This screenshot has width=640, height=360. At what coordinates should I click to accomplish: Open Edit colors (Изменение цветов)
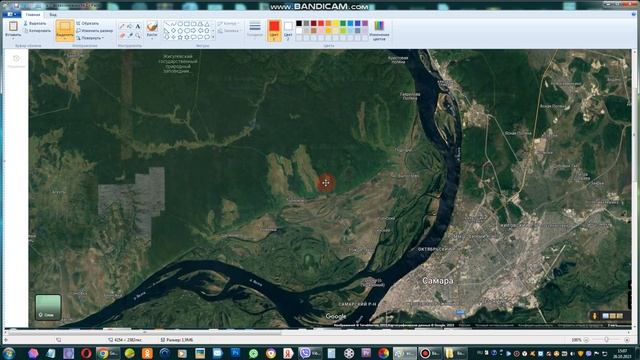379,30
